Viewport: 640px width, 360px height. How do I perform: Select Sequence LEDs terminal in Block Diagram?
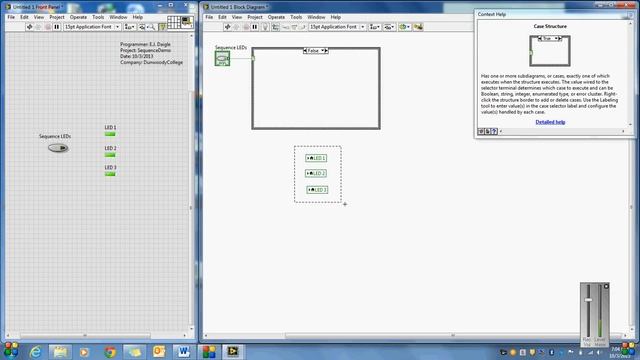pyautogui.click(x=222, y=58)
